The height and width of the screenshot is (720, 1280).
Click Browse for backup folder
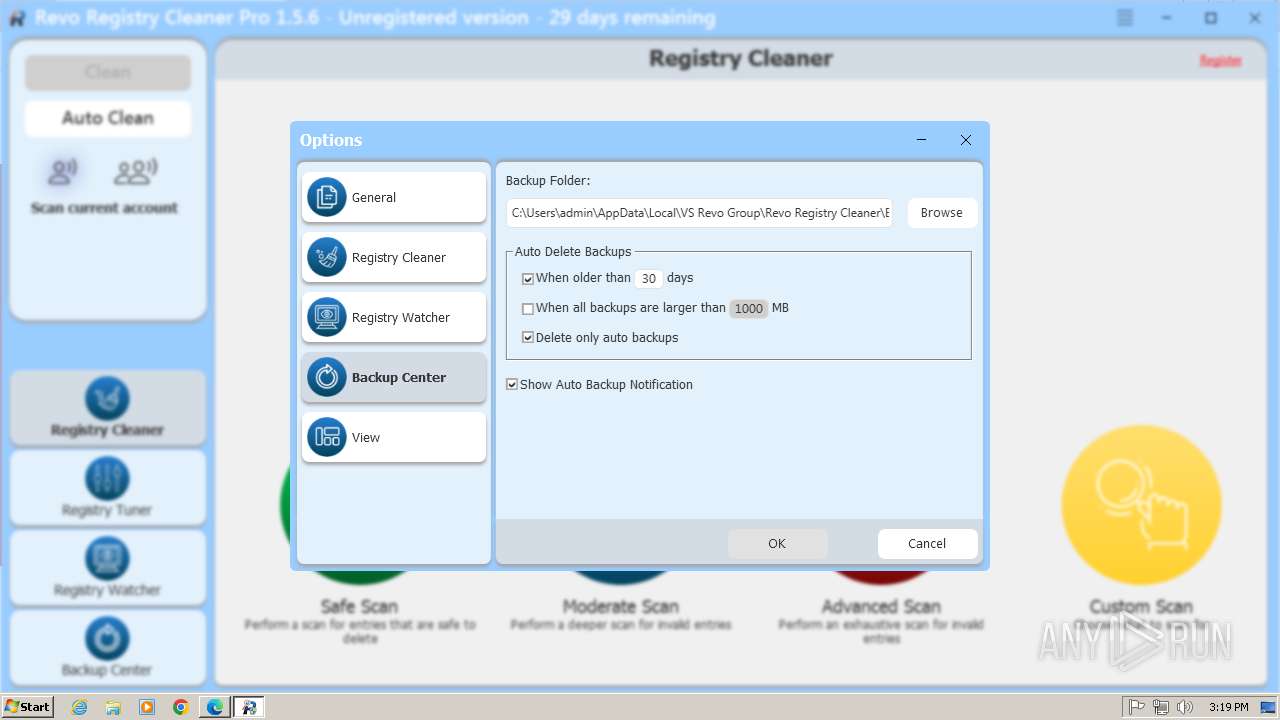tap(942, 213)
